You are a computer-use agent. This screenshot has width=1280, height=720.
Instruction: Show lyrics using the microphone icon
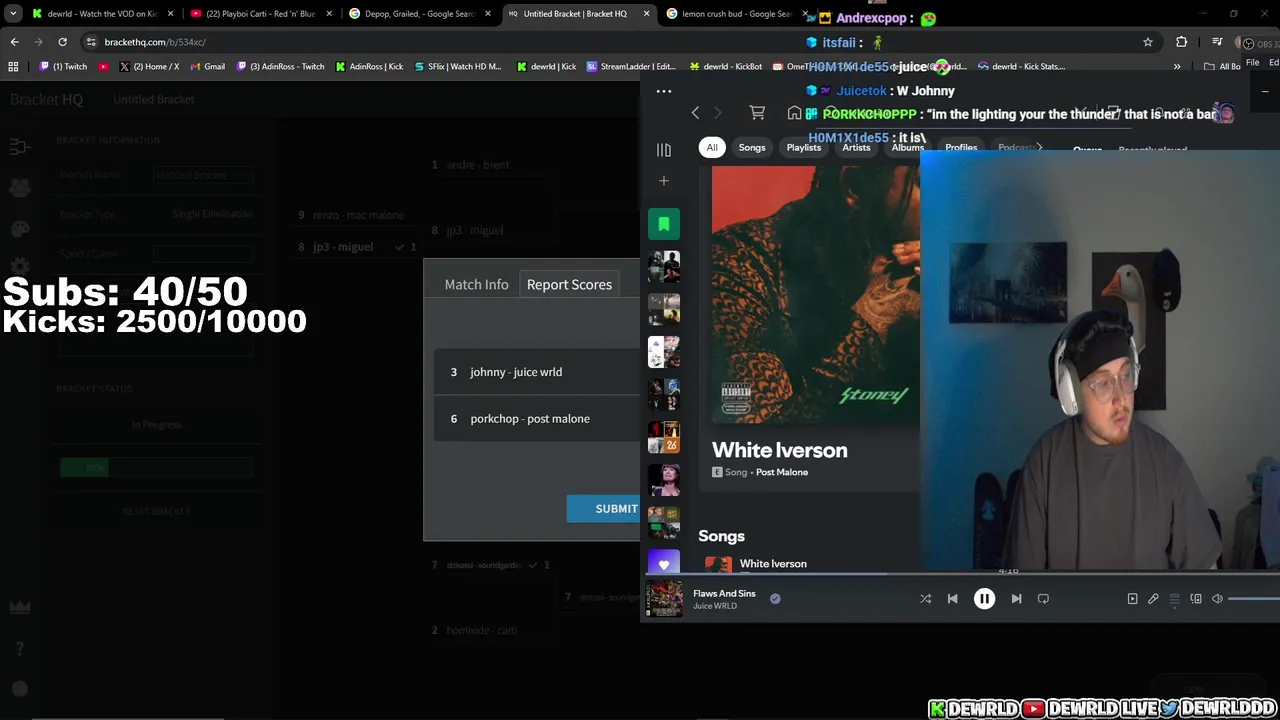(x=1153, y=598)
